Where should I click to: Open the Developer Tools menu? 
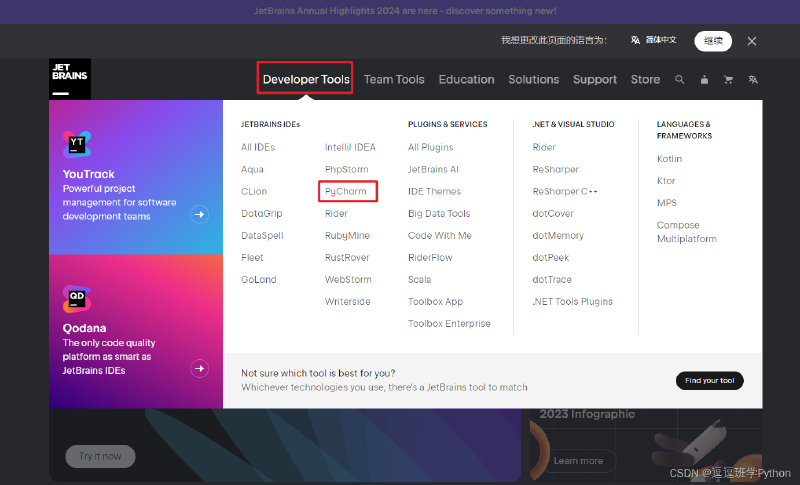pos(306,80)
